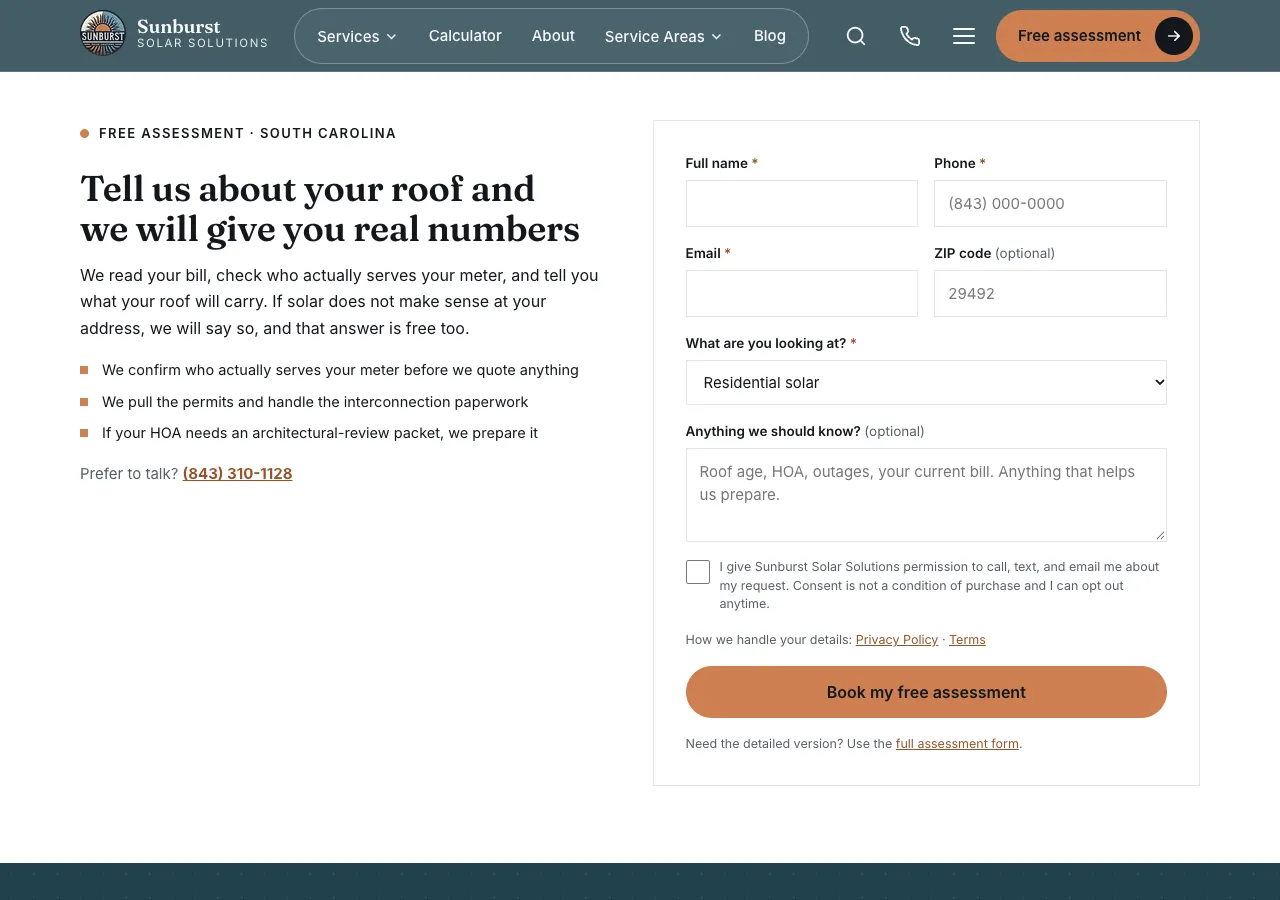Click the 'Anything we should know?' textarea
Screen dimensions: 1280x900
point(926,495)
